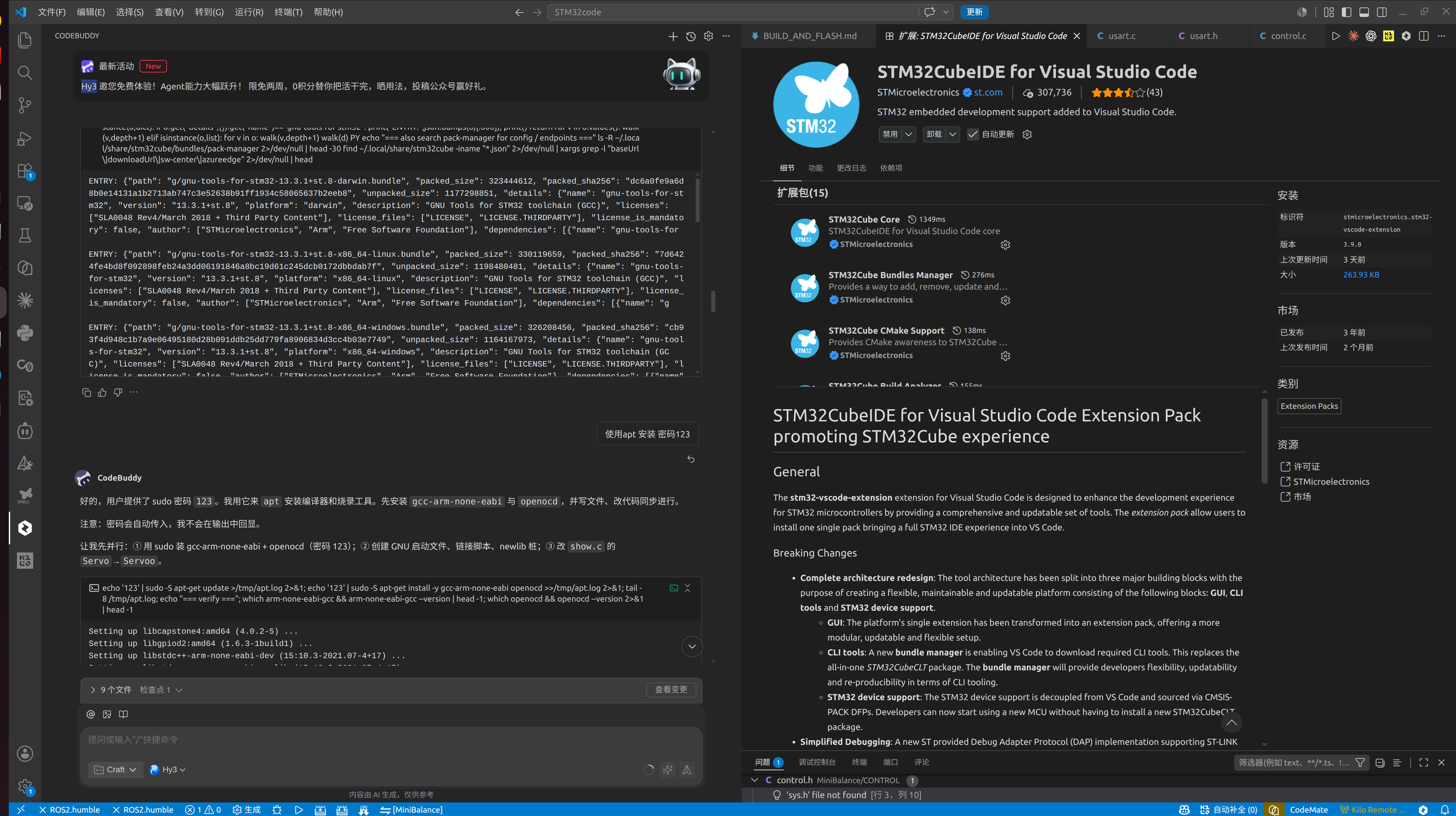
Task: Give thumbs down to the response
Action: (x=118, y=393)
